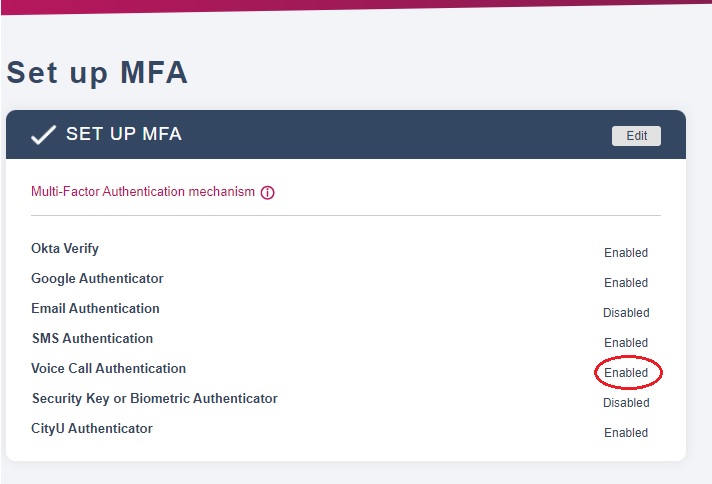Select the Voice Call Authentication label
This screenshot has height=484, width=712.
click(x=108, y=368)
